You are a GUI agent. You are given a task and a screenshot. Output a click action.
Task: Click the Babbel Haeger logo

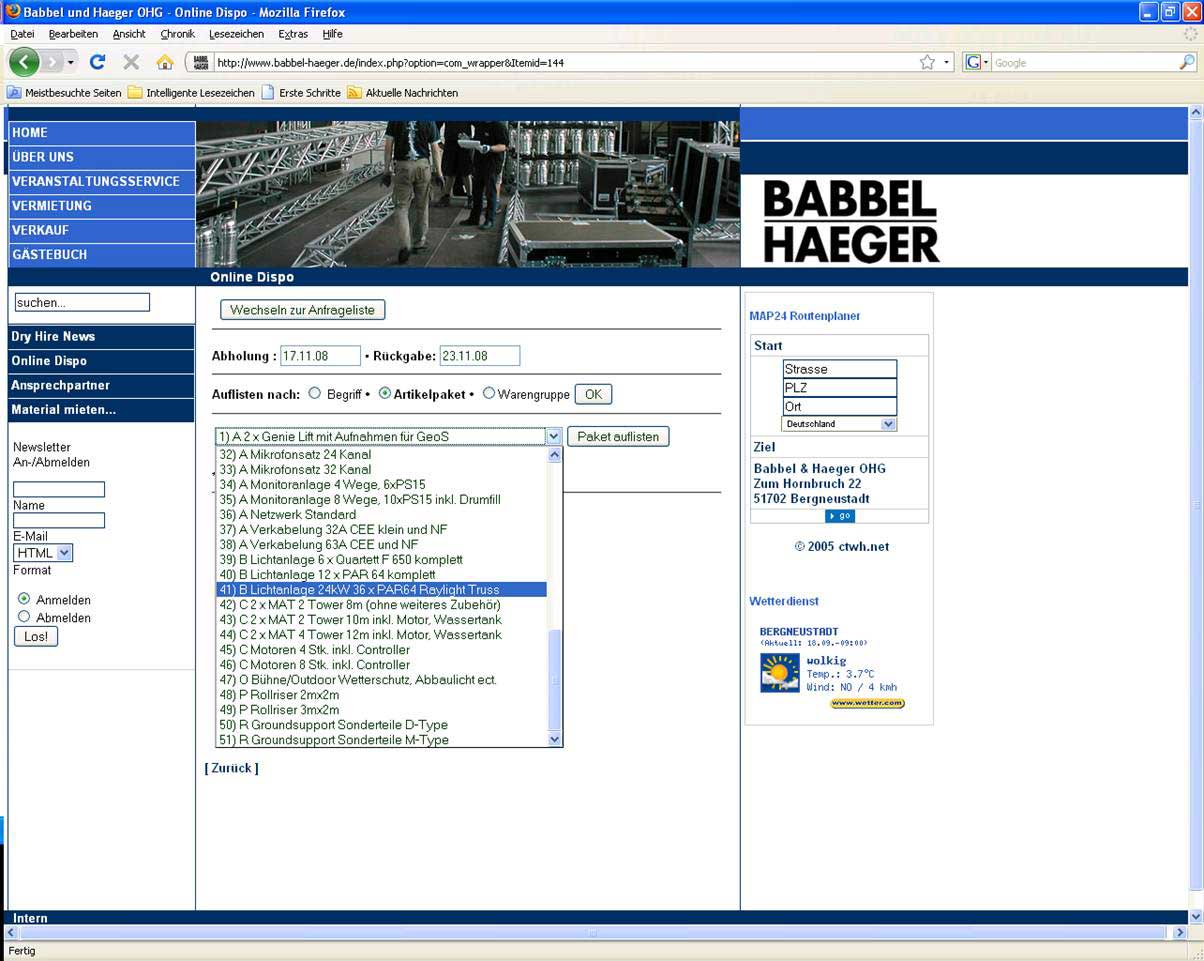coord(851,221)
